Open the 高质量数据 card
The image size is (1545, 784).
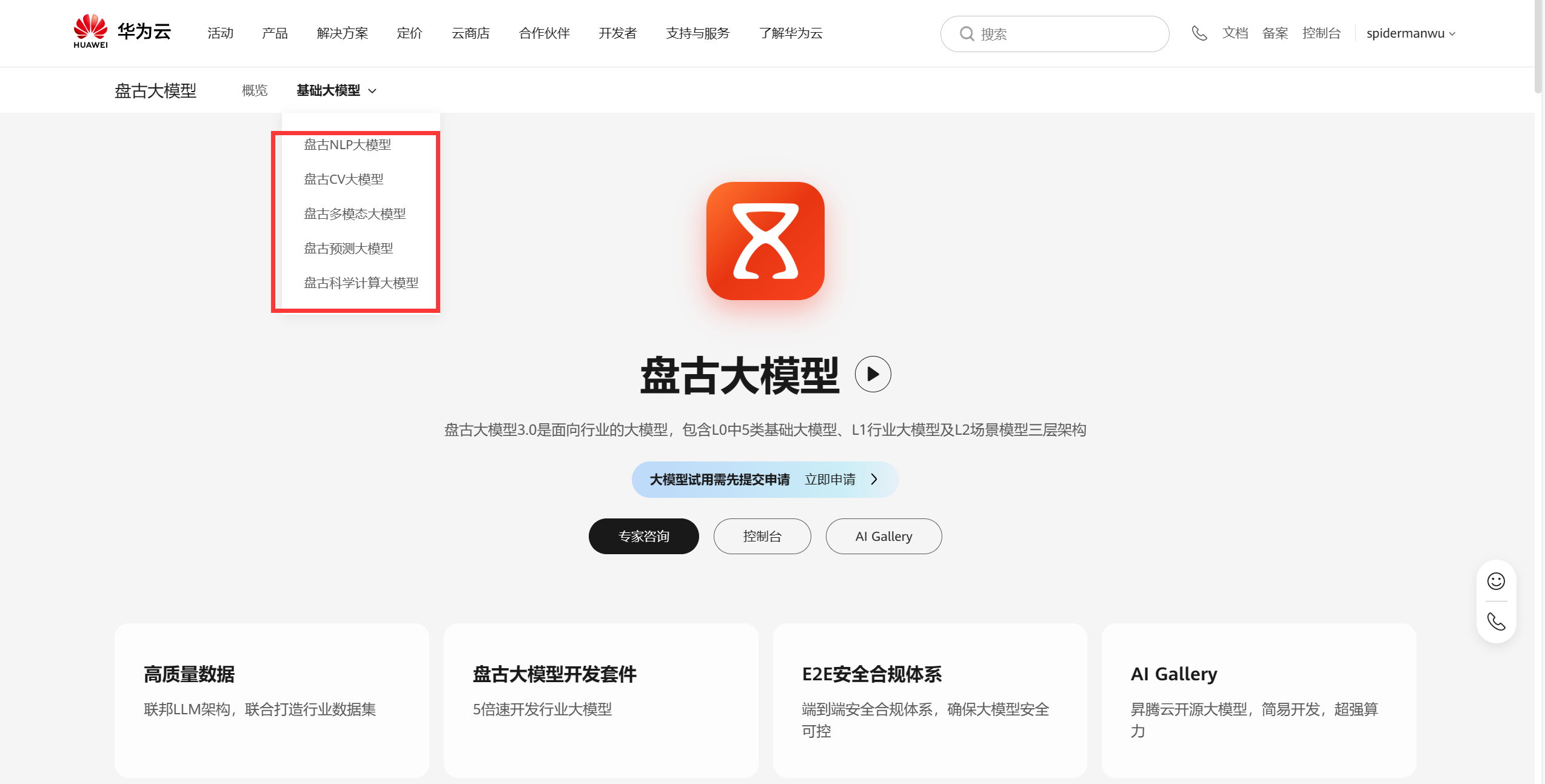[x=272, y=700]
